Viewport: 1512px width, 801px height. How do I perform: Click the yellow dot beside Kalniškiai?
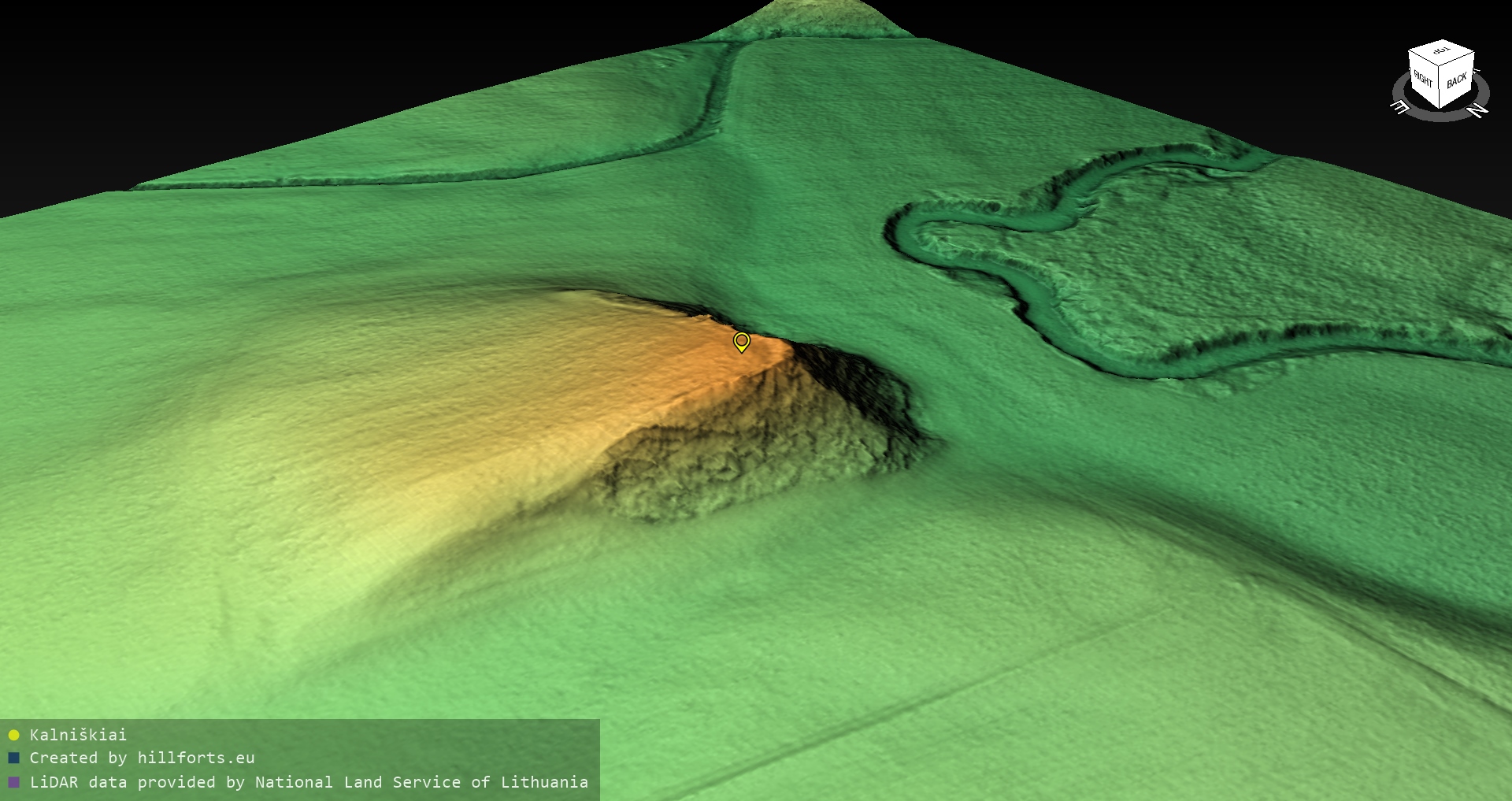13,735
